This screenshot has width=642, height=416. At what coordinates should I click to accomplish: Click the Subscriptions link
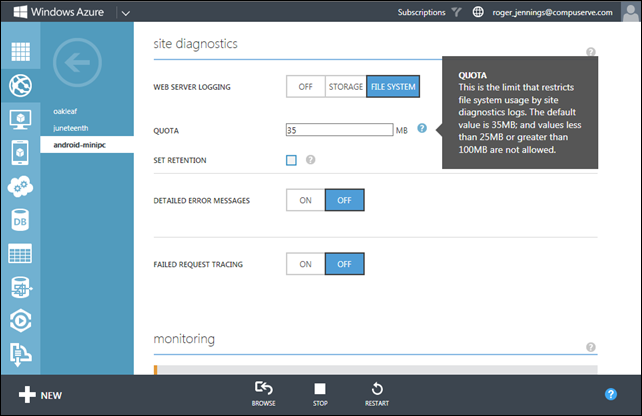click(421, 12)
